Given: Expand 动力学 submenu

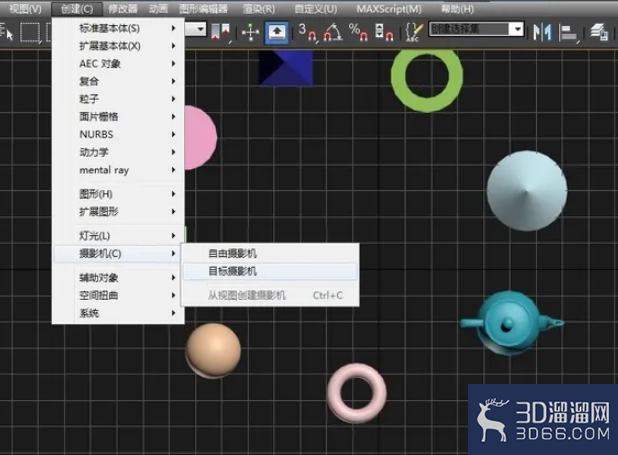Looking at the screenshot, I should click(x=118, y=152).
